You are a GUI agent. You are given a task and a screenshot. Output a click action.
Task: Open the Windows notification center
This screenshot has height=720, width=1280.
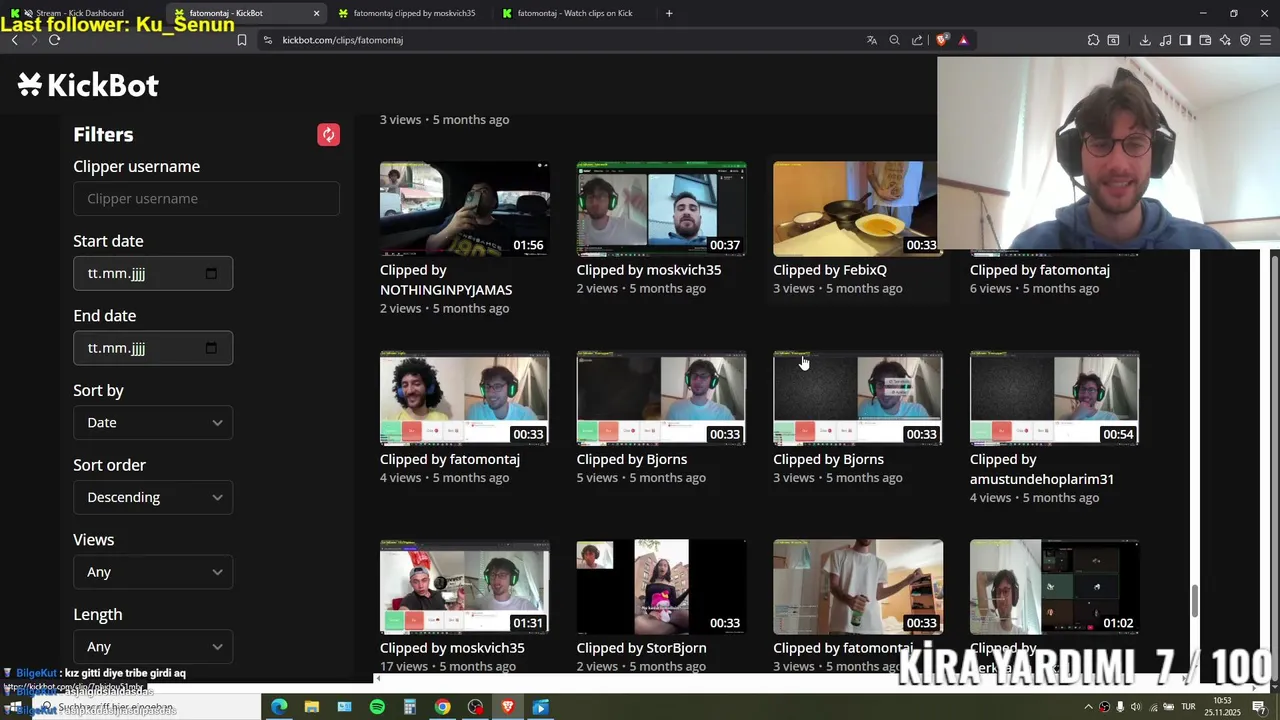1259,707
